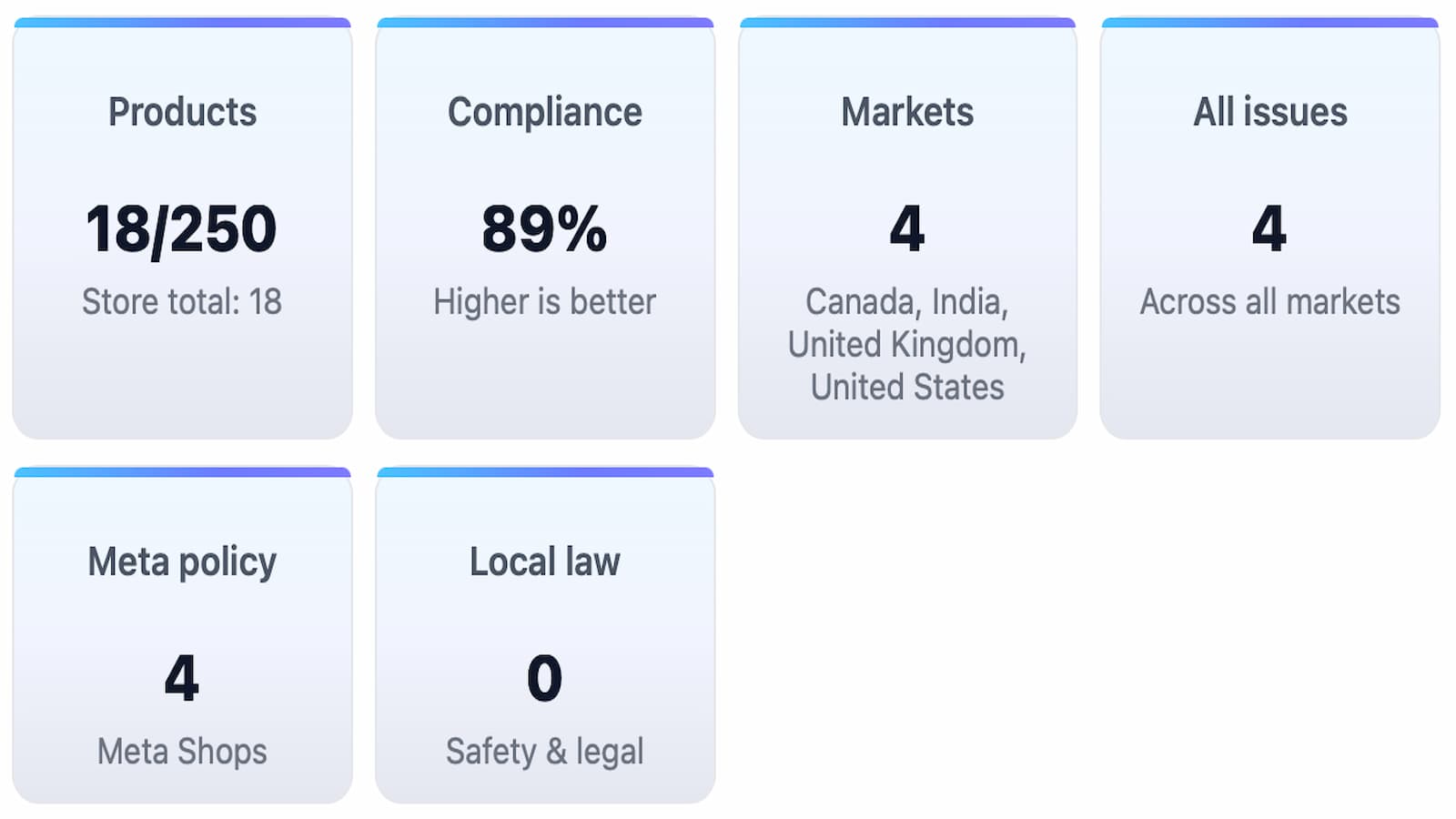Select the Meta Shops count

182,678
